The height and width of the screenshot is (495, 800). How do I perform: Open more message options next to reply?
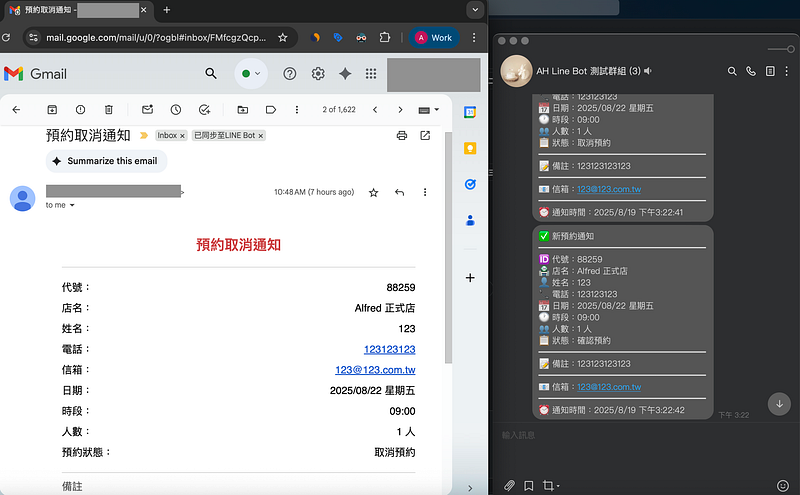(x=425, y=192)
